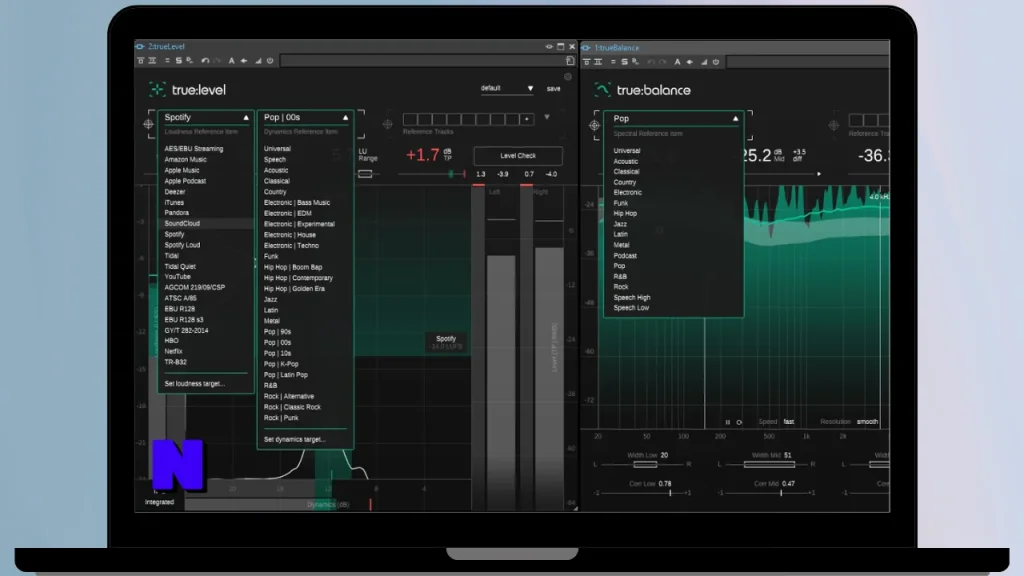
Task: Click the A icon in trueBalance toolbar
Action: (677, 62)
